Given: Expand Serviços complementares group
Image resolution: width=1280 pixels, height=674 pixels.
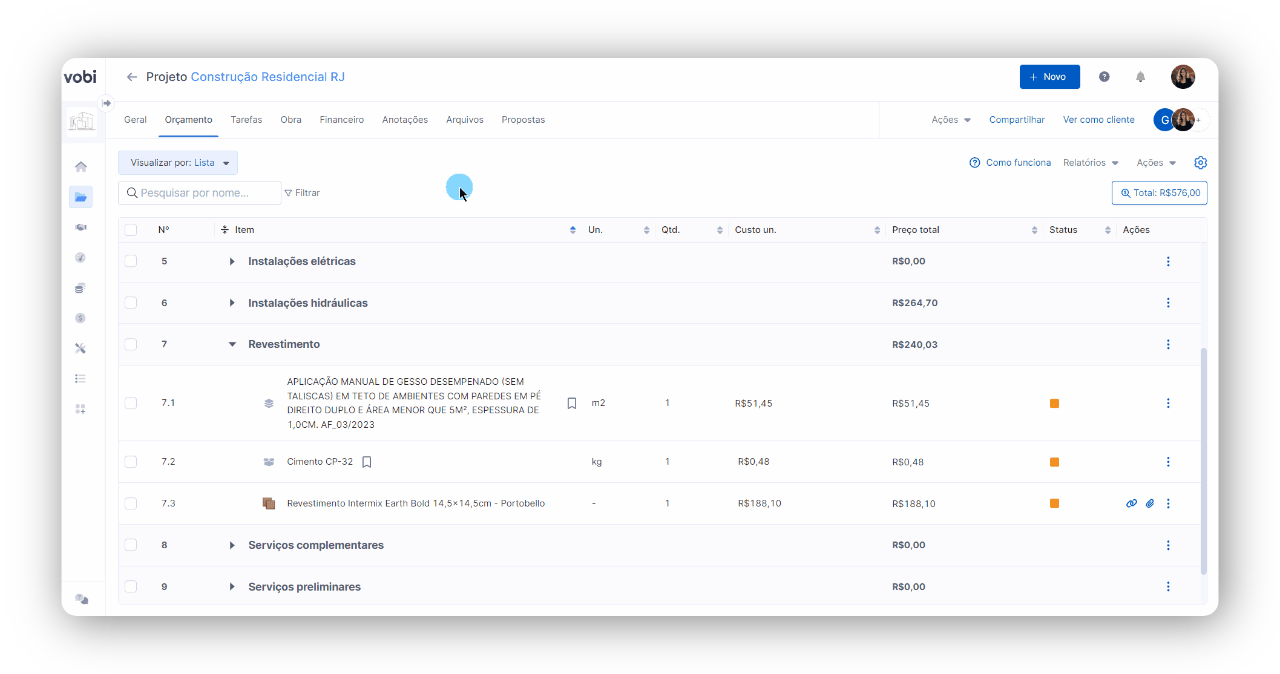Looking at the screenshot, I should 232,545.
